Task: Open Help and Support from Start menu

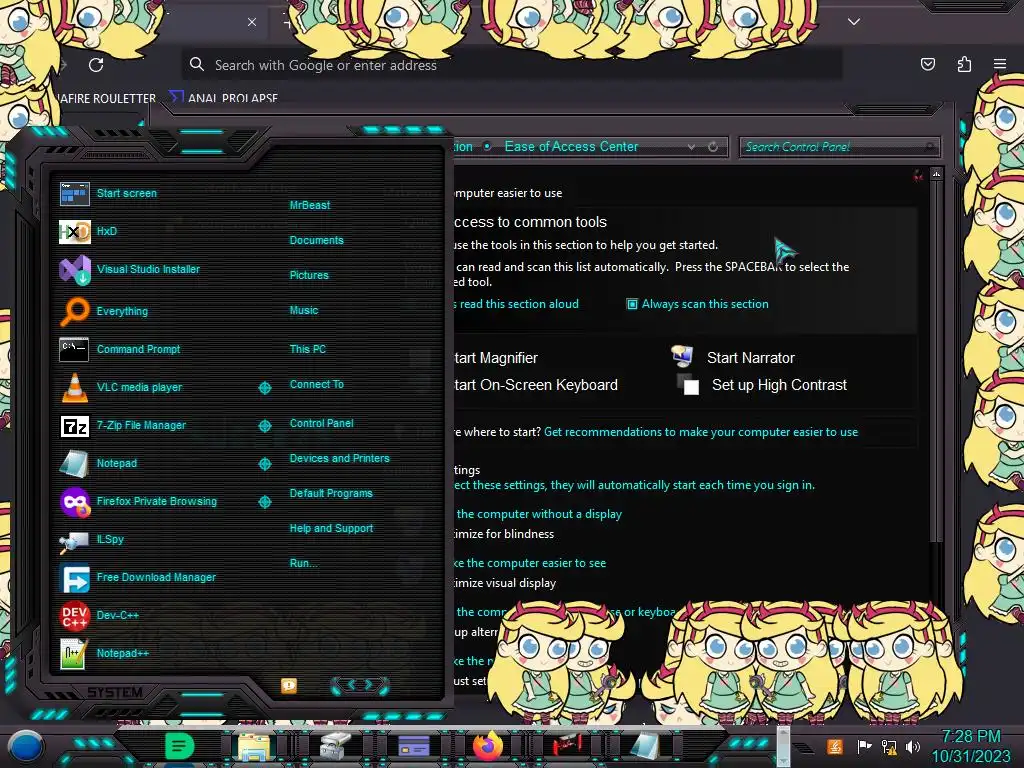Action: coord(331,528)
